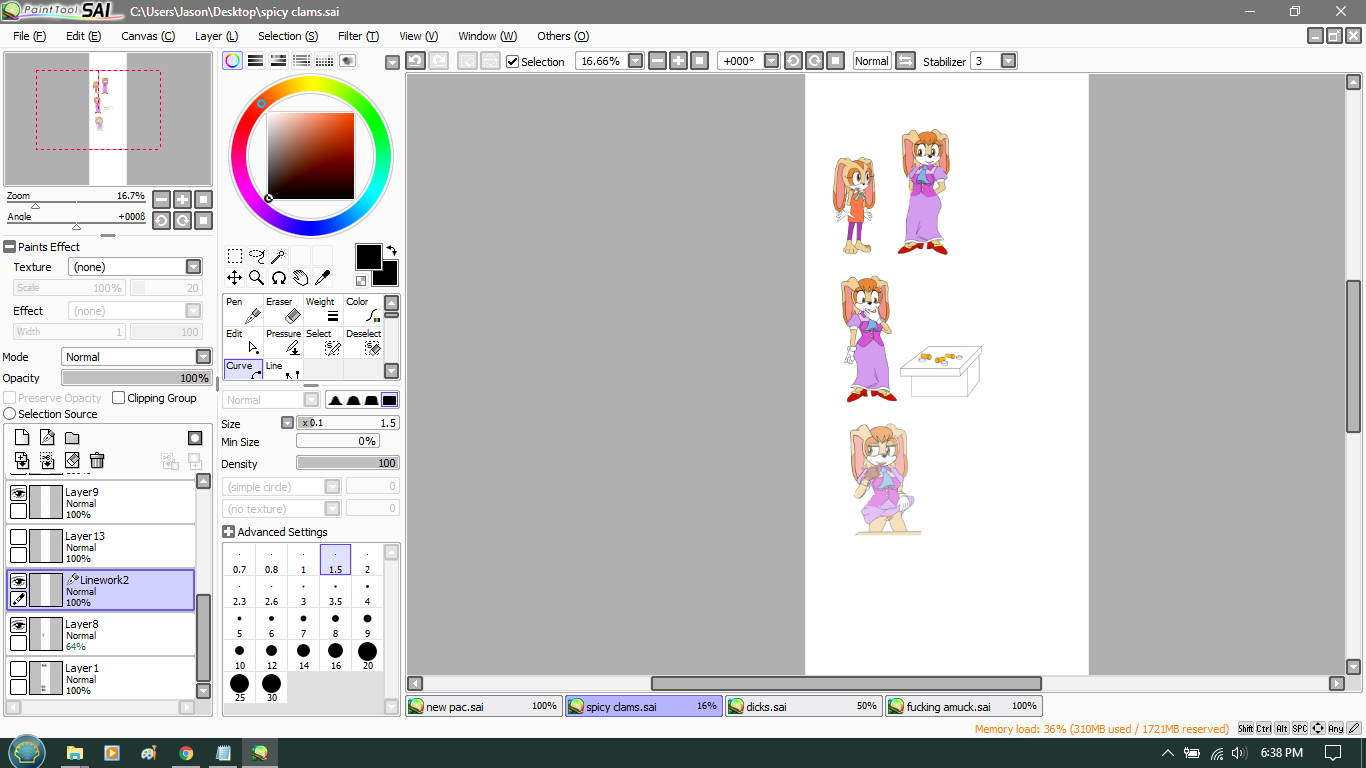Screen dimensions: 1366x768
Task: Turn on the Selection Source radio button
Action: [x=10, y=414]
